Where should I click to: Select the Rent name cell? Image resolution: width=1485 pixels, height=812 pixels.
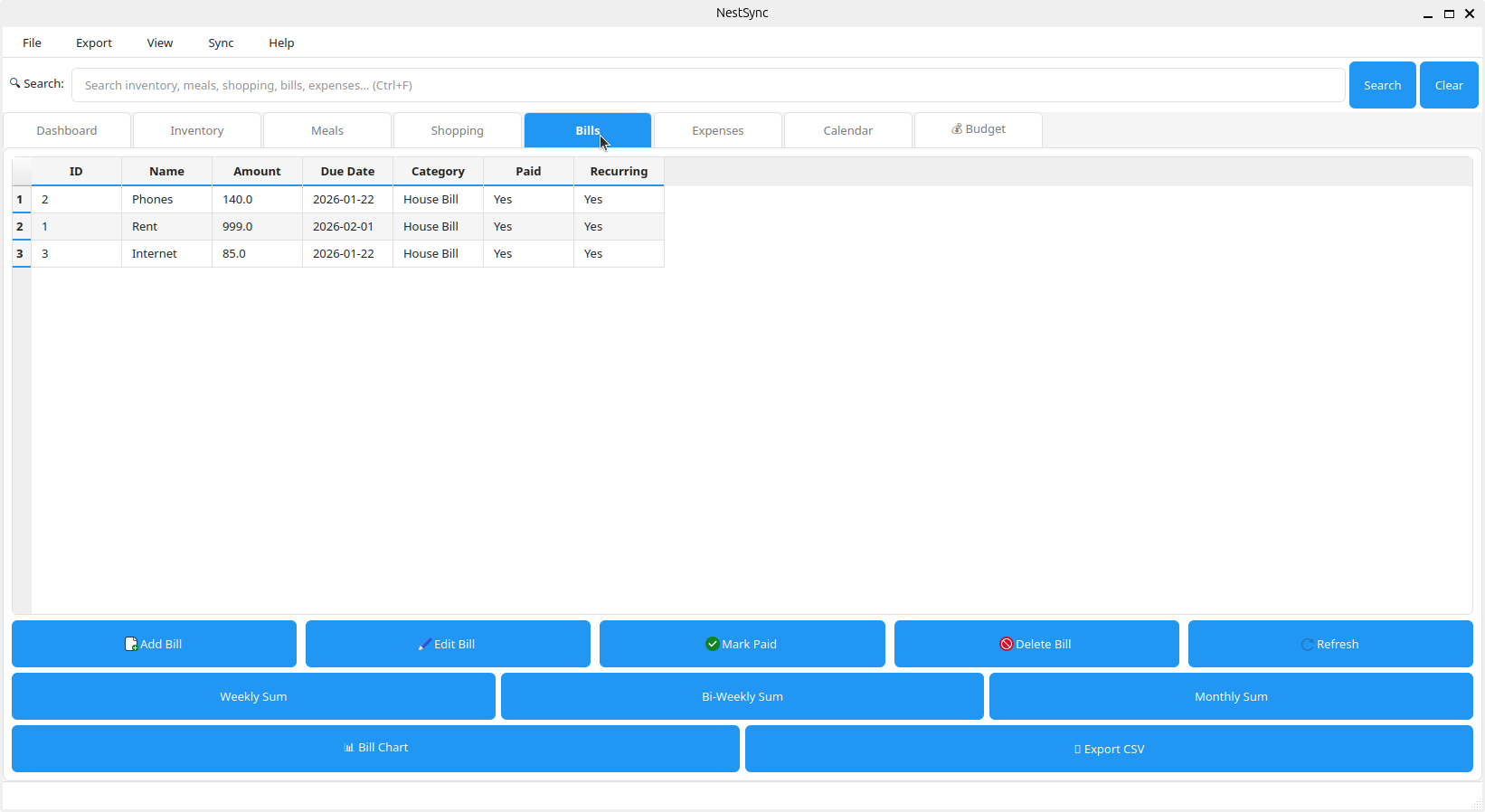coord(166,226)
